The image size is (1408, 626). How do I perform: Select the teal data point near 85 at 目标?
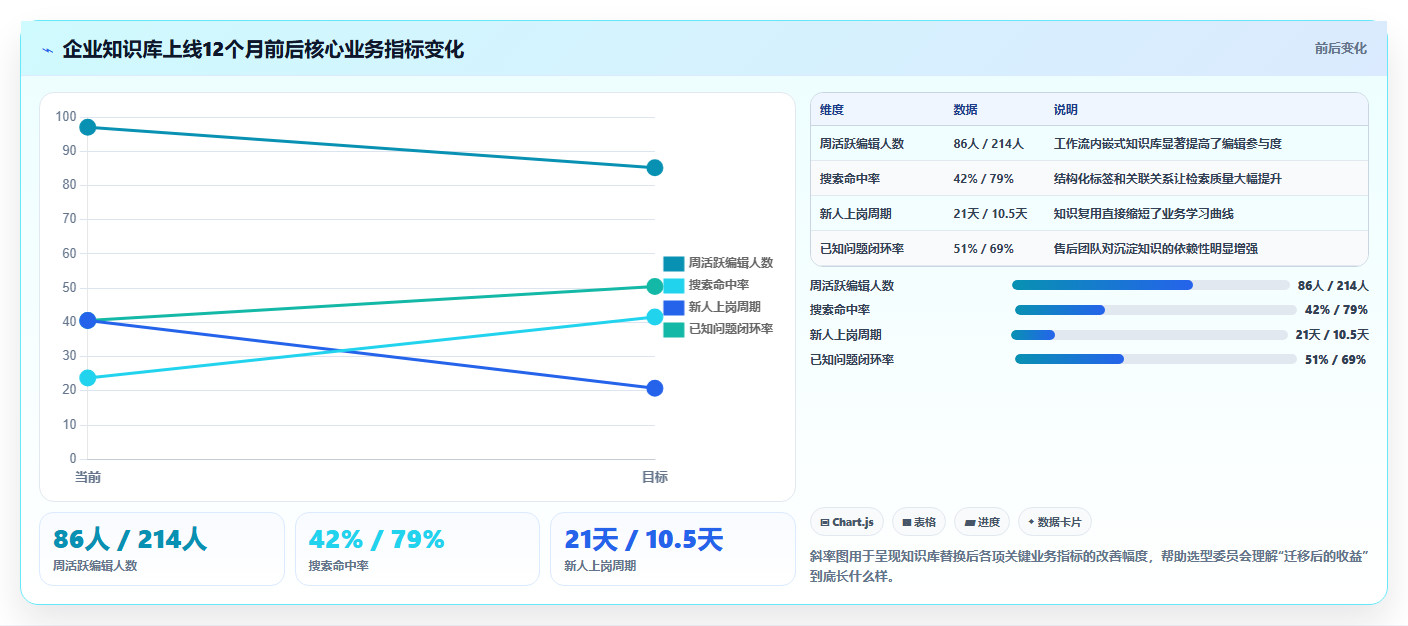coord(655,167)
